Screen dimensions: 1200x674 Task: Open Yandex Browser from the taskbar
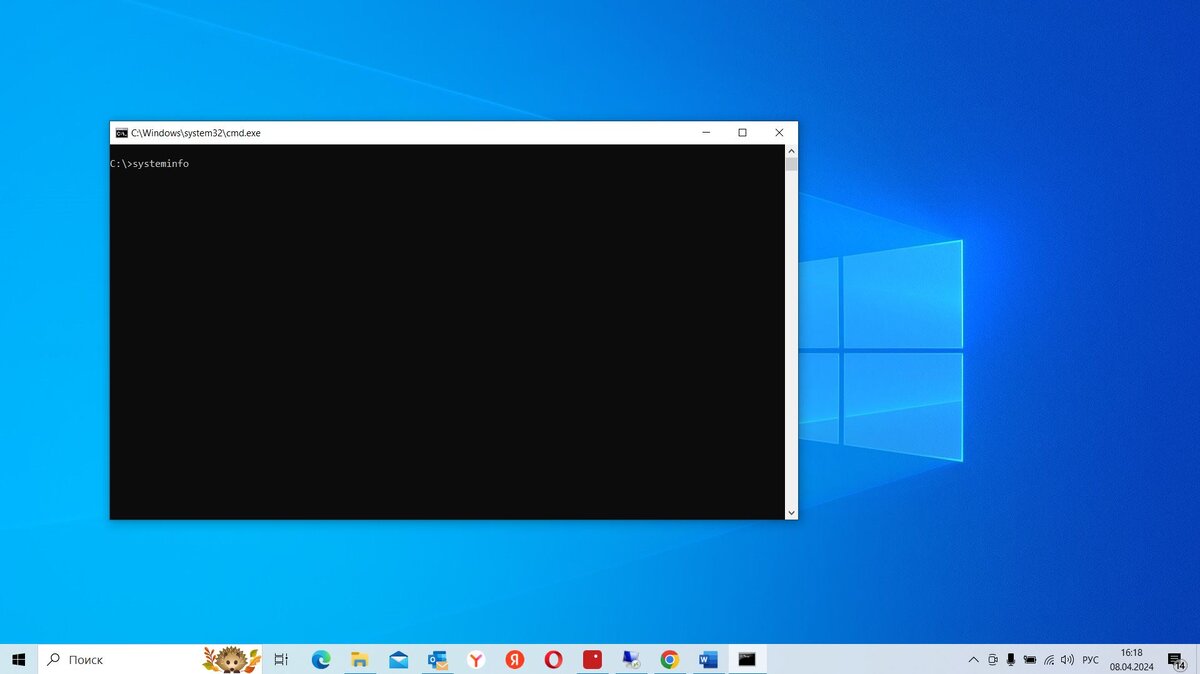(x=476, y=659)
